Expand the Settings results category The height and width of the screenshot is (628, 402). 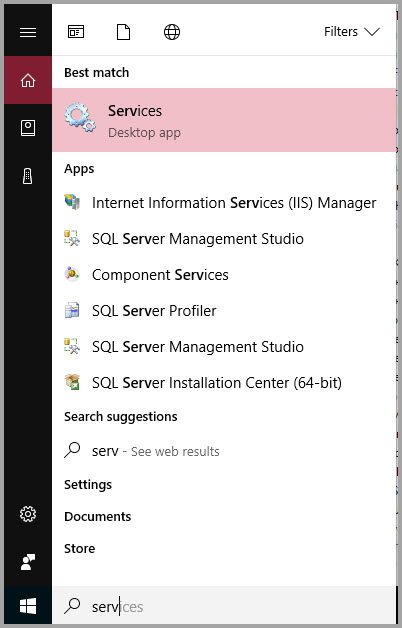tap(88, 485)
